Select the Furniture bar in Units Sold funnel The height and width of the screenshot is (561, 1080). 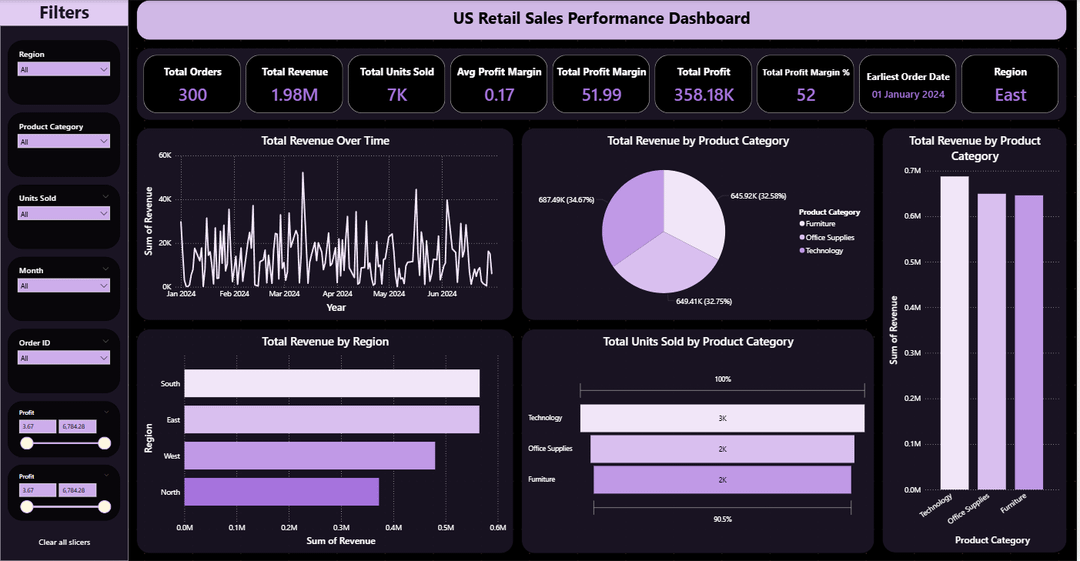[723, 480]
